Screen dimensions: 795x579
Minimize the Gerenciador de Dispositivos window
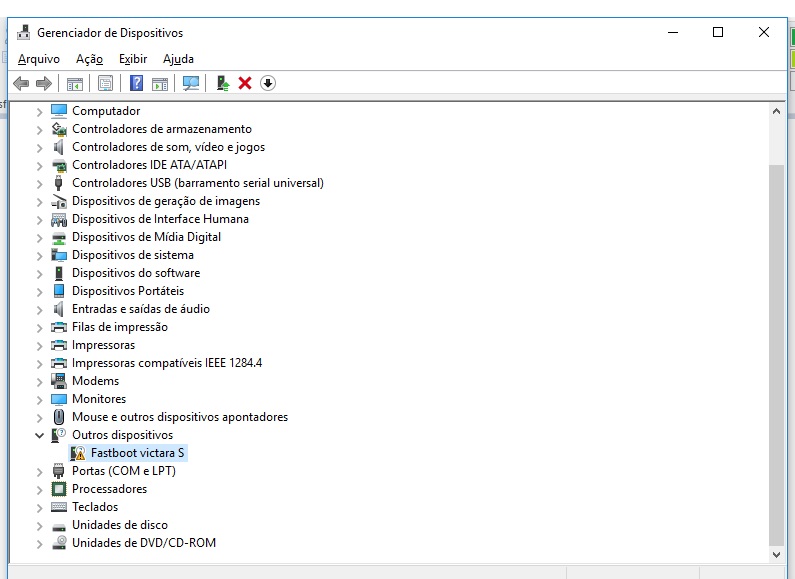pyautogui.click(x=673, y=32)
